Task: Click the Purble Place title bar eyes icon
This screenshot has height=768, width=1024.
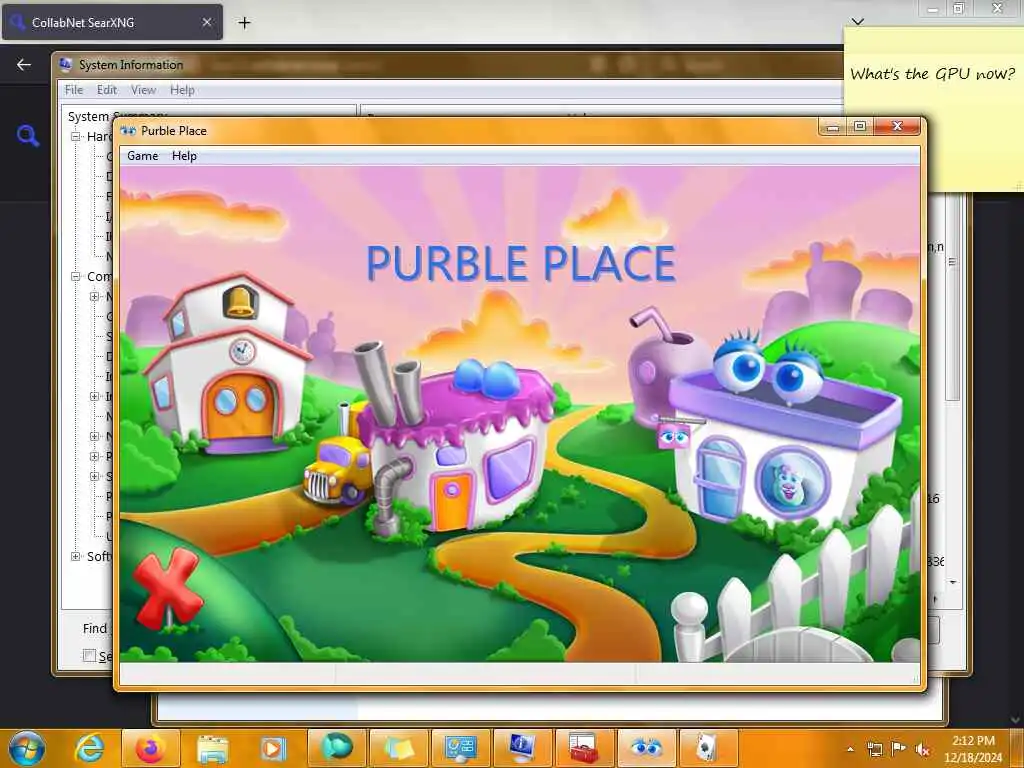Action: pyautogui.click(x=128, y=131)
